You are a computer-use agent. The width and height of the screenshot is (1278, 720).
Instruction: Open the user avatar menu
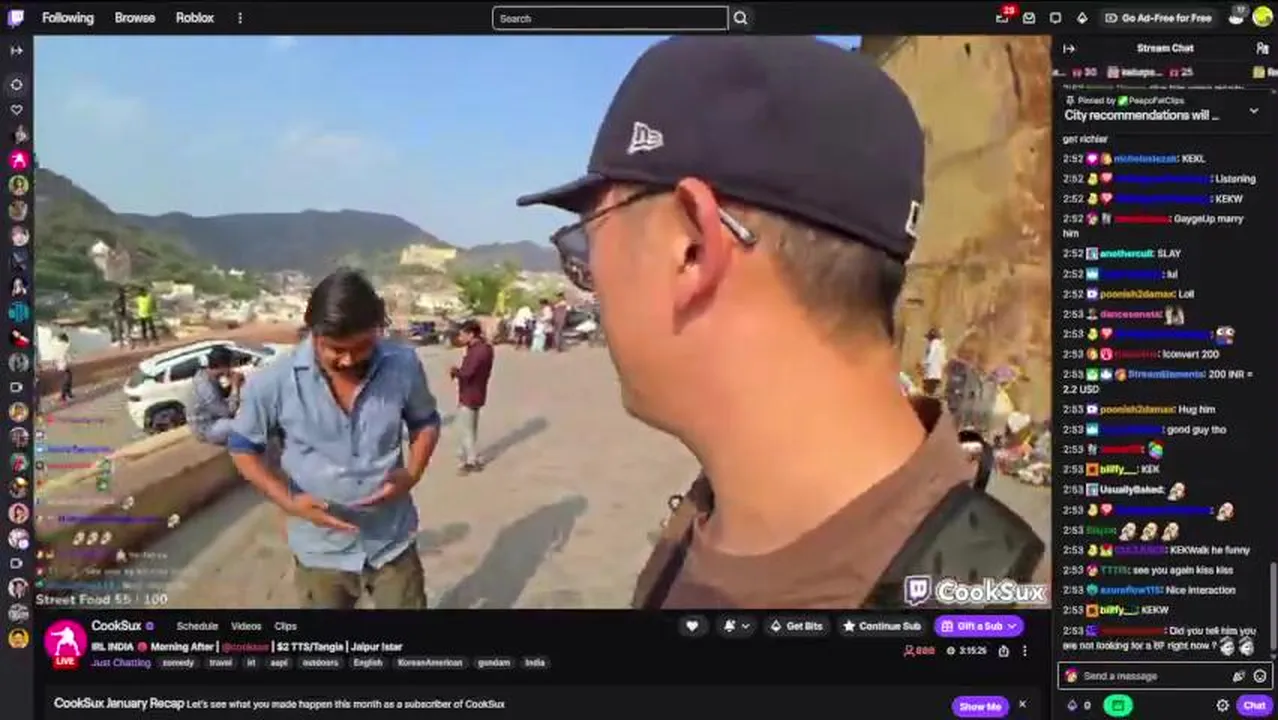pyautogui.click(x=1262, y=17)
